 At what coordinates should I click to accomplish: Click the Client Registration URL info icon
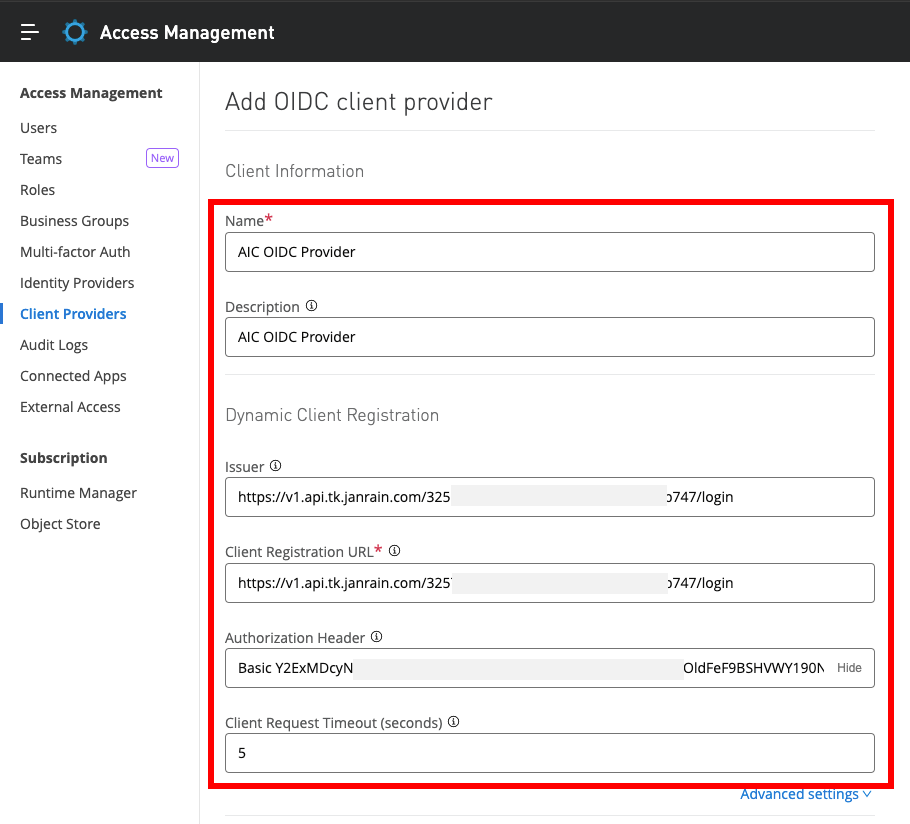click(x=394, y=551)
